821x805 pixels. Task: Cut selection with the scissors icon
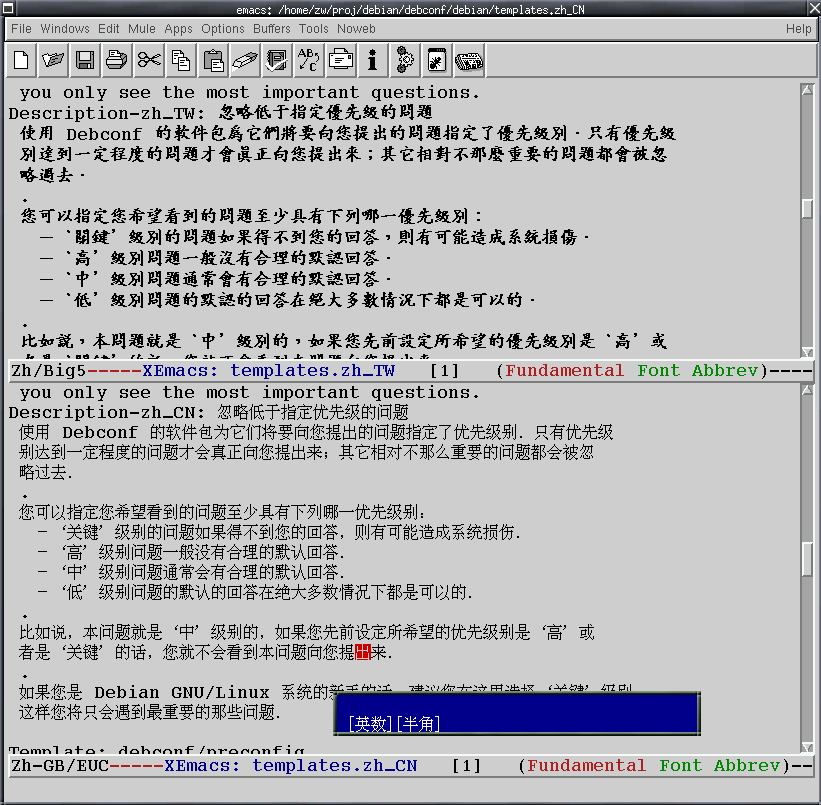pyautogui.click(x=149, y=60)
